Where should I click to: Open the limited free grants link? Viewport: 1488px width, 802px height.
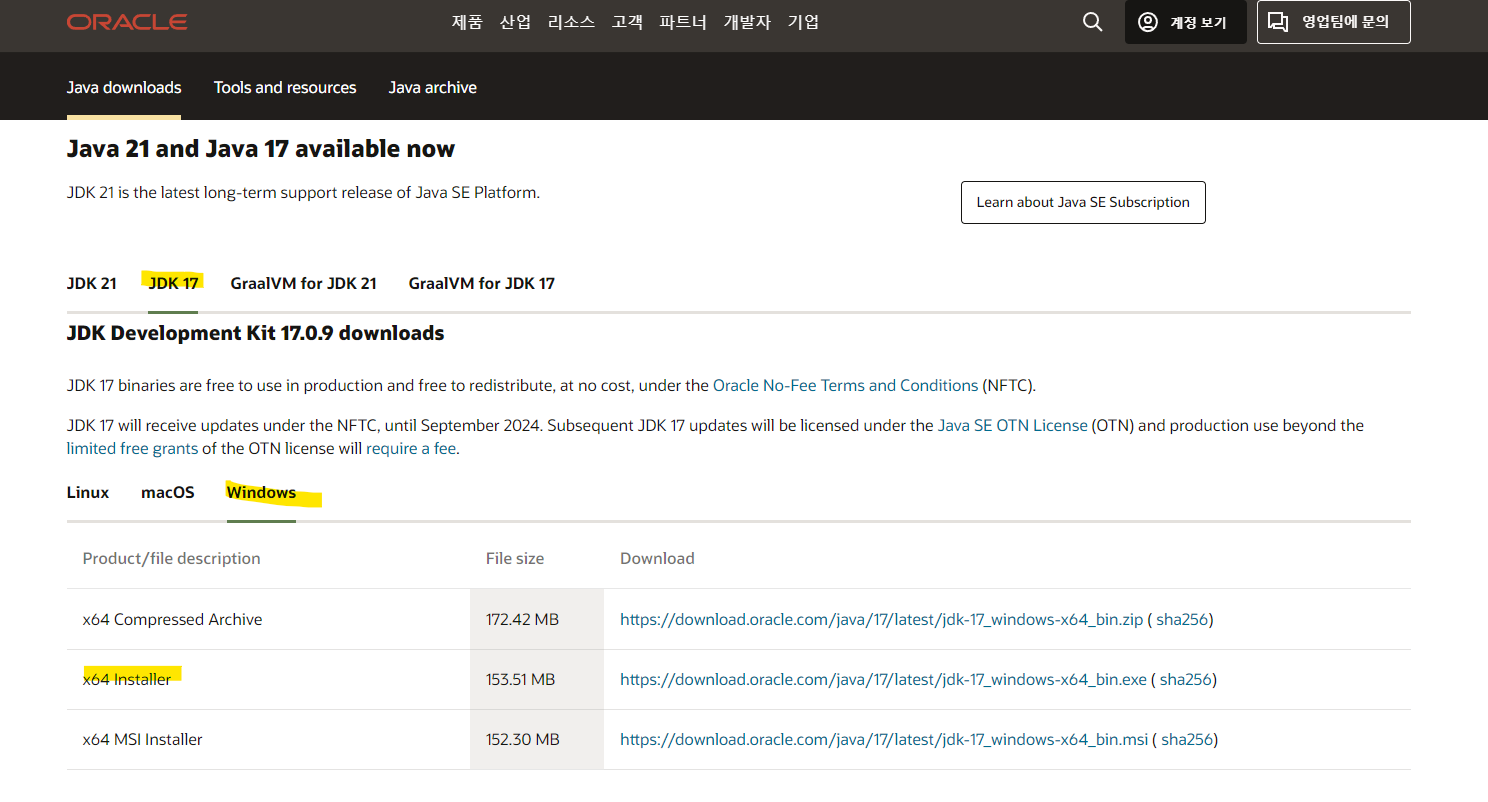132,449
